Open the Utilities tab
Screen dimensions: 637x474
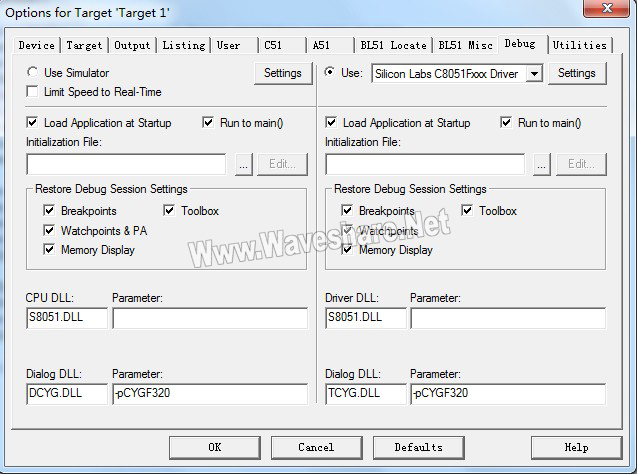pos(580,45)
